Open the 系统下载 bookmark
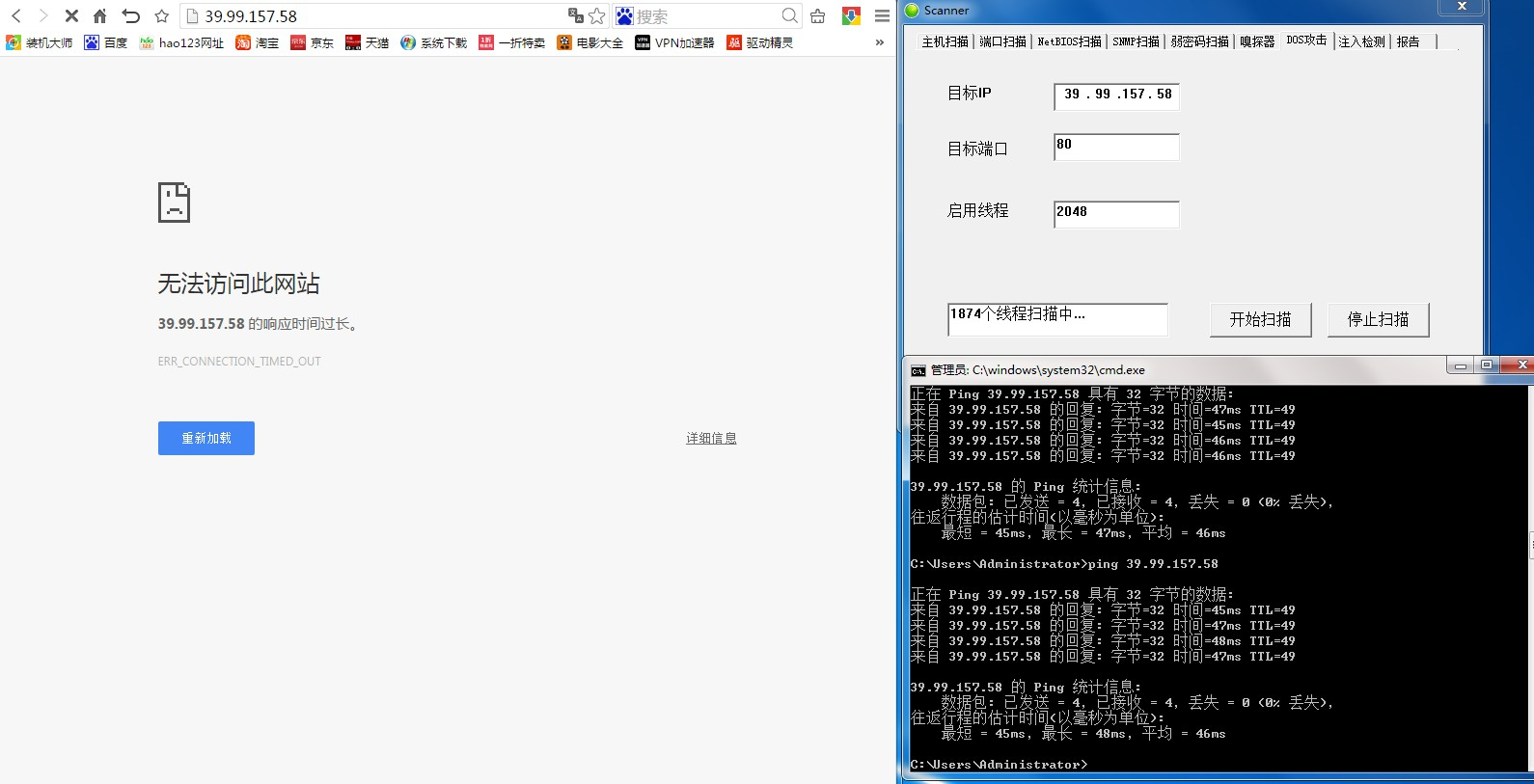This screenshot has width=1534, height=784. (x=434, y=42)
